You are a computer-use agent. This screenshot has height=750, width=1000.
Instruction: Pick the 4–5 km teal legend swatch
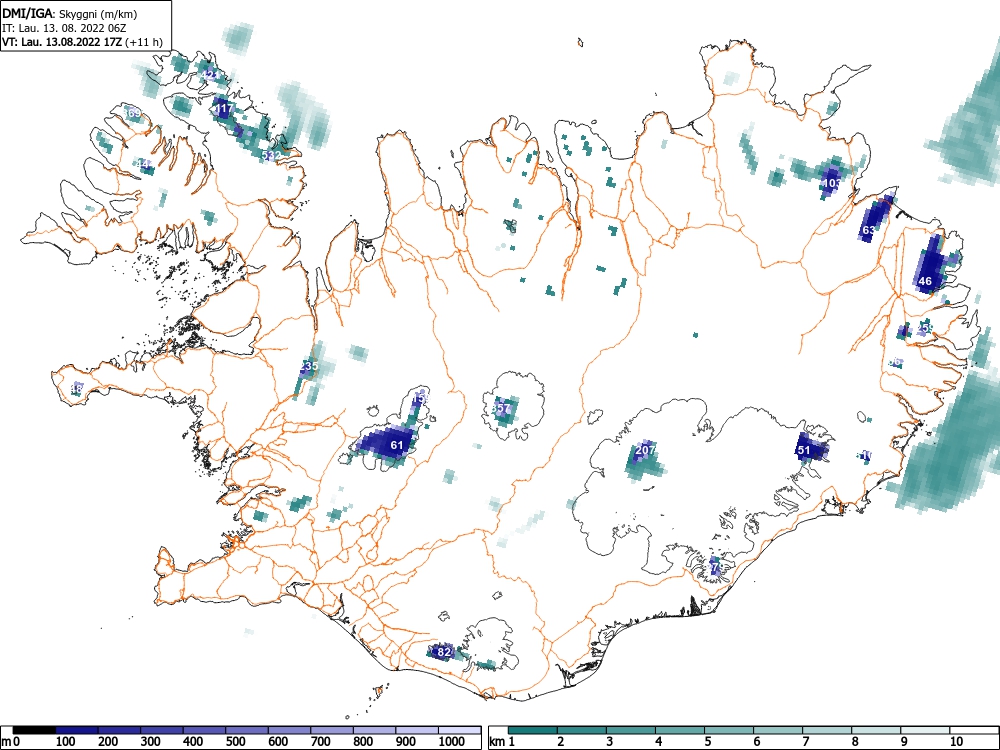click(x=680, y=730)
